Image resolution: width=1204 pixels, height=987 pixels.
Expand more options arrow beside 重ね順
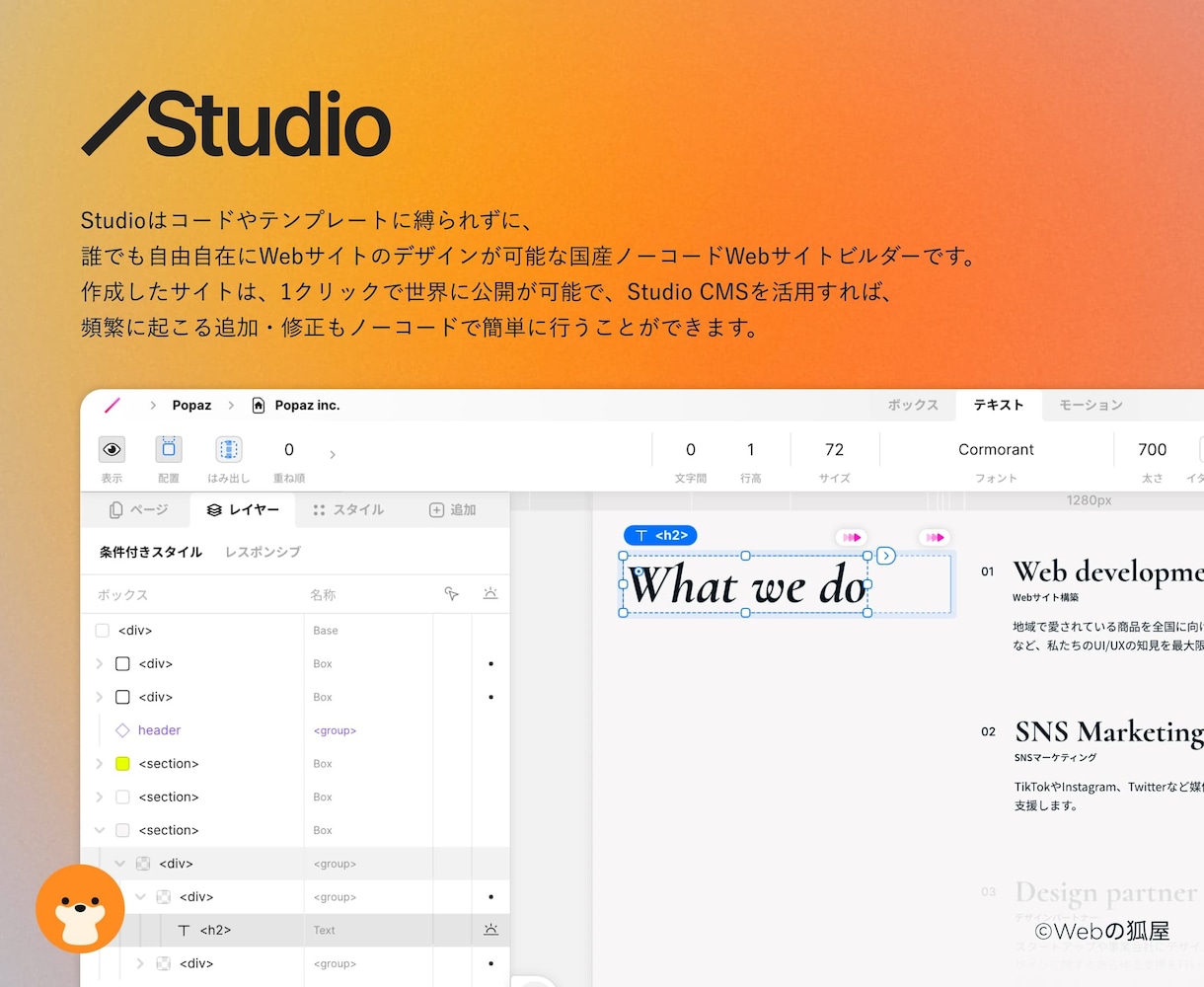pos(333,455)
